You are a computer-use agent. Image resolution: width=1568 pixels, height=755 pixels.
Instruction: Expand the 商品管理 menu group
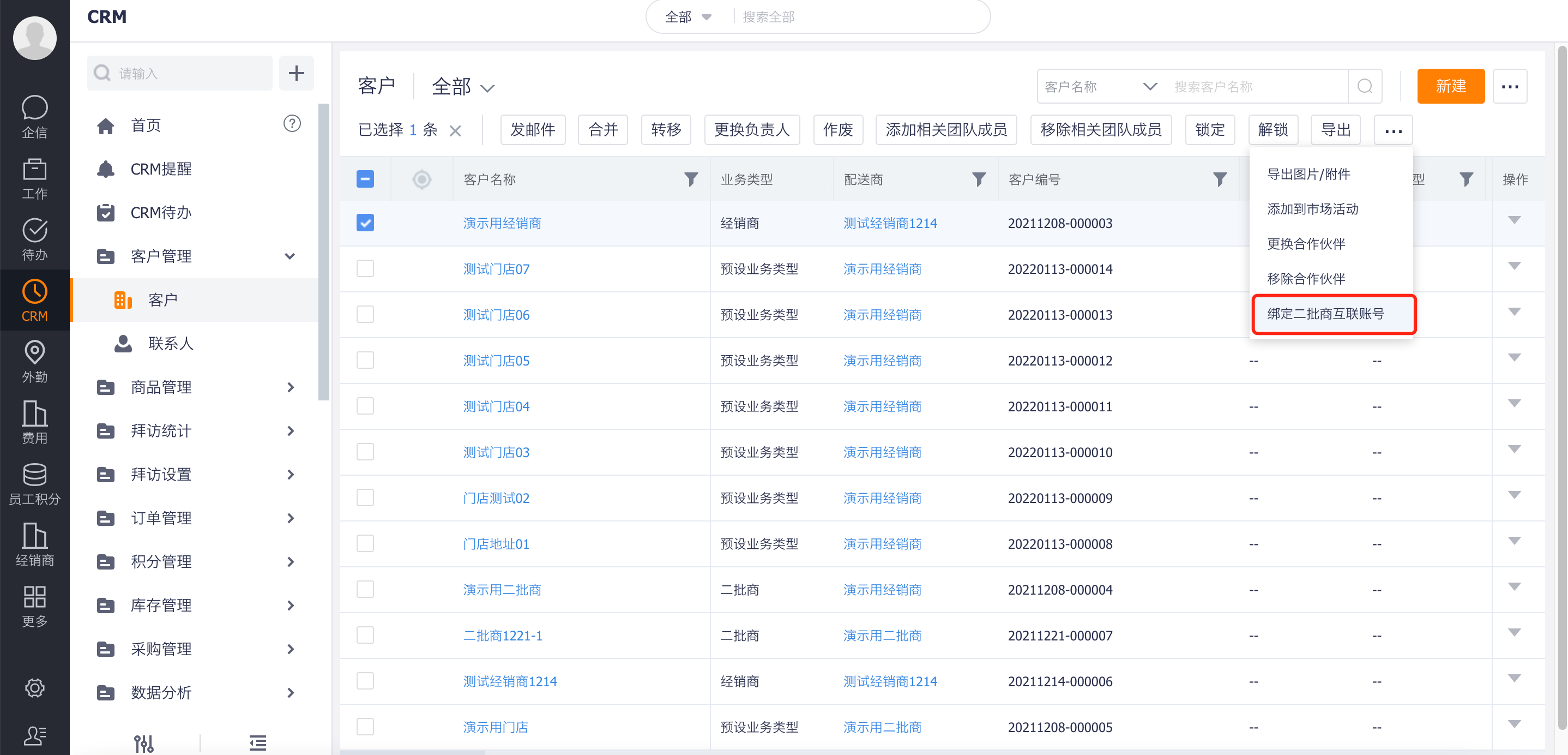tap(291, 387)
